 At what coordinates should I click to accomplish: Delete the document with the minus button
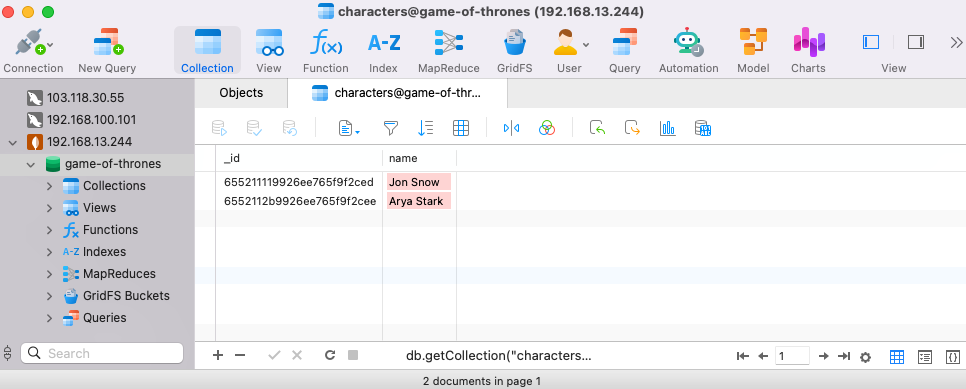click(x=240, y=355)
